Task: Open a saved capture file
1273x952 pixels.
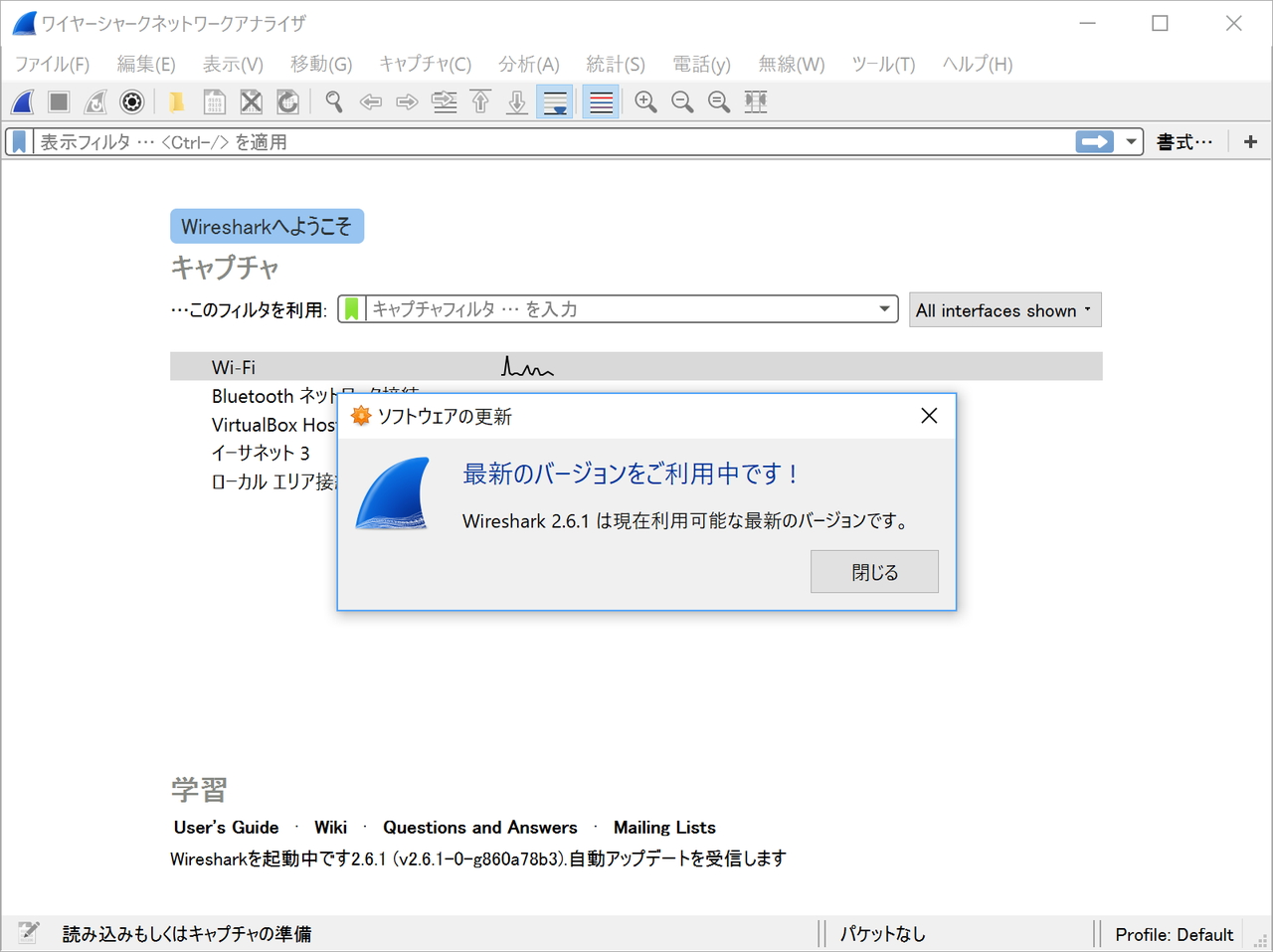Action: click(x=176, y=101)
